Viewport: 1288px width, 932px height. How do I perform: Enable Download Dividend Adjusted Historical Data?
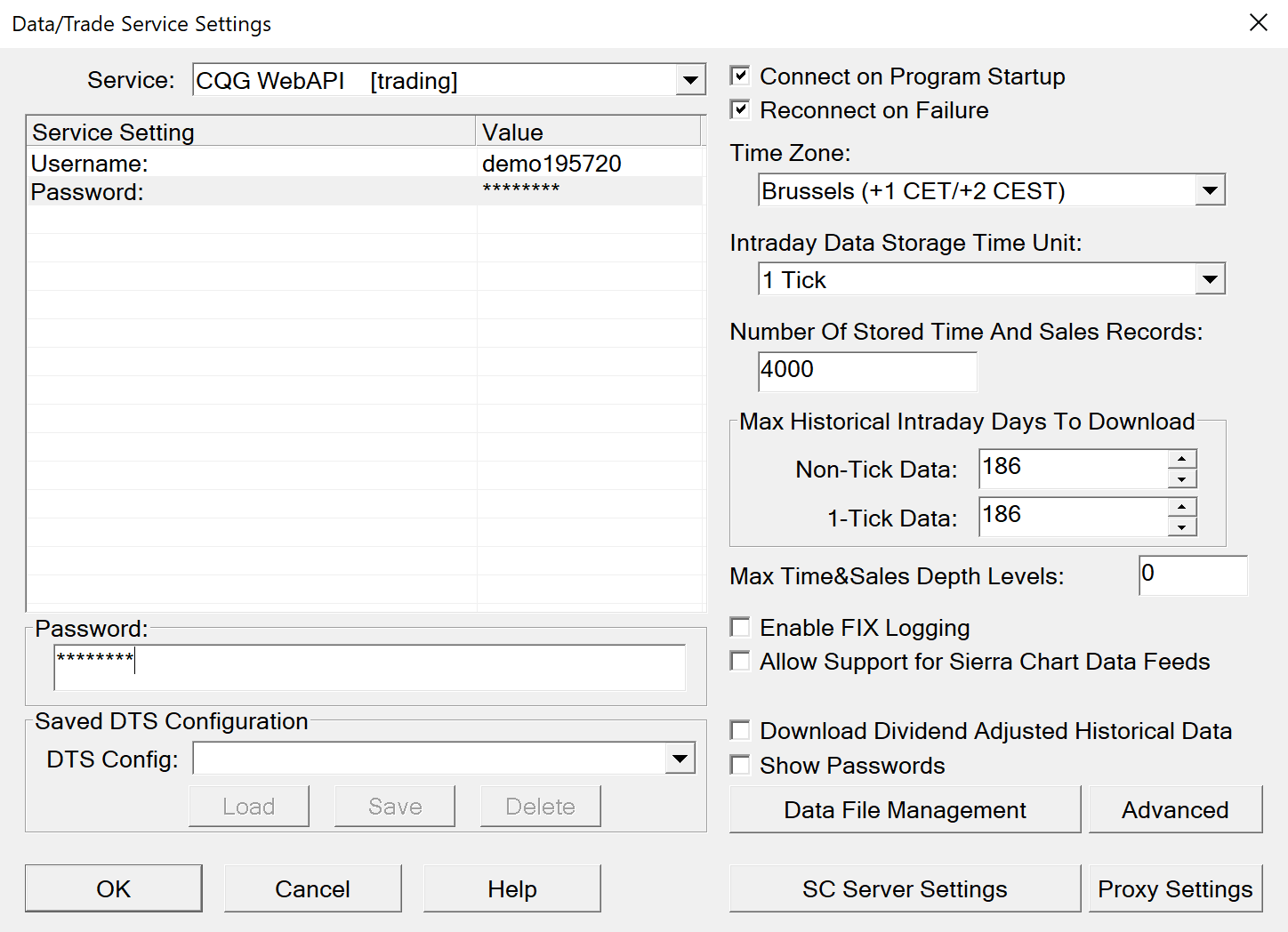(740, 731)
